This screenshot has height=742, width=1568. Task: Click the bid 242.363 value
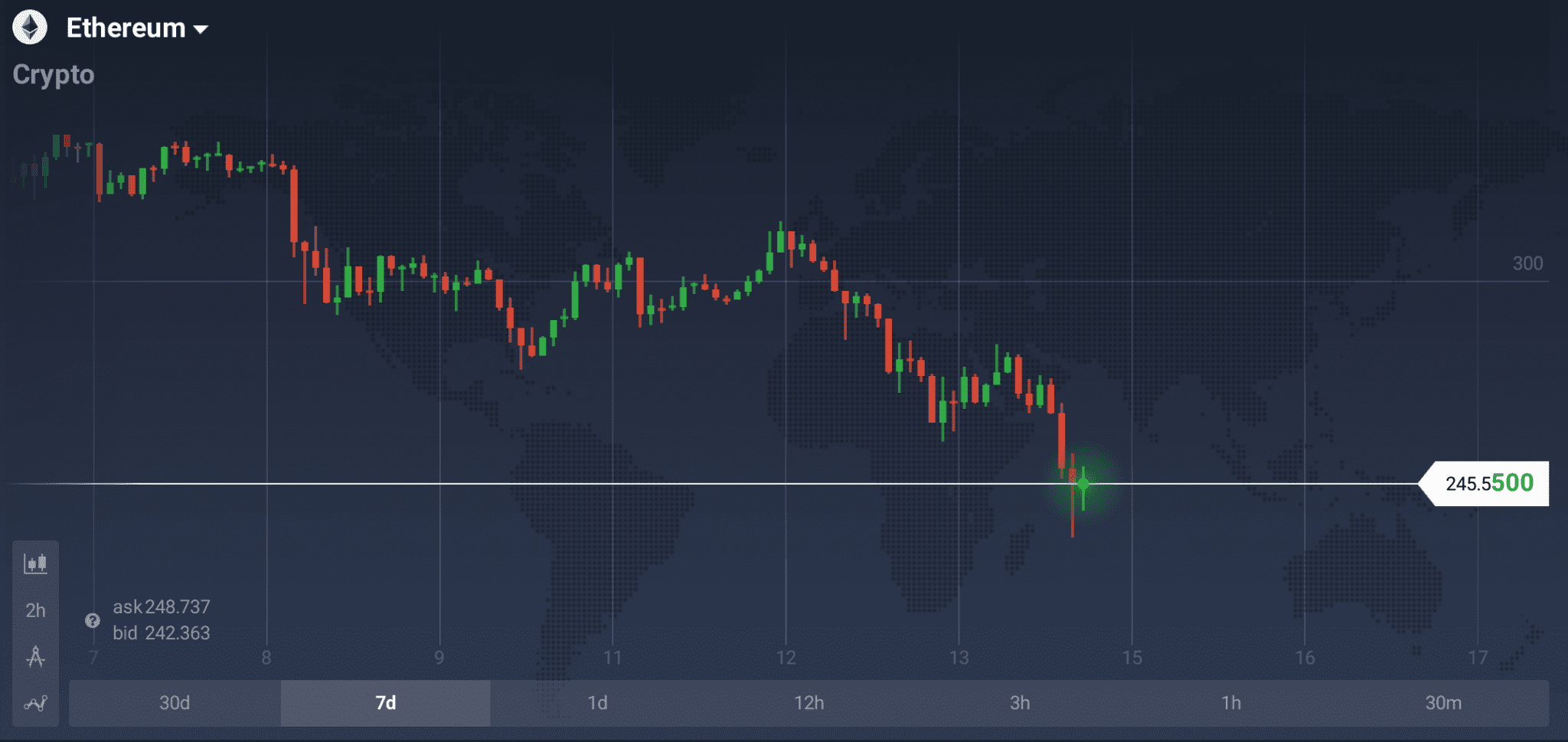tap(162, 633)
